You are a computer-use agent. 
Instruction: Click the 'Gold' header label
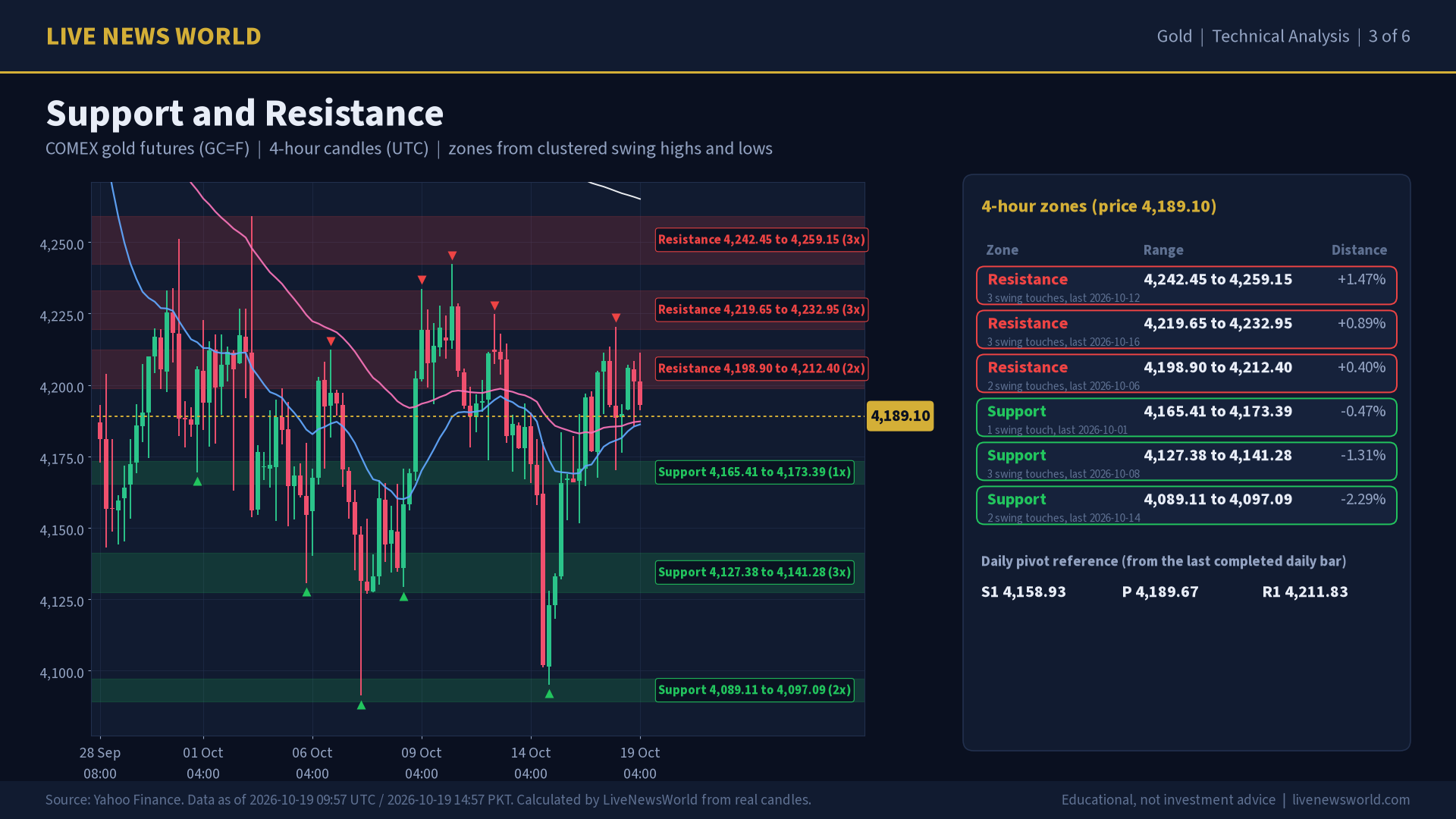(1175, 36)
